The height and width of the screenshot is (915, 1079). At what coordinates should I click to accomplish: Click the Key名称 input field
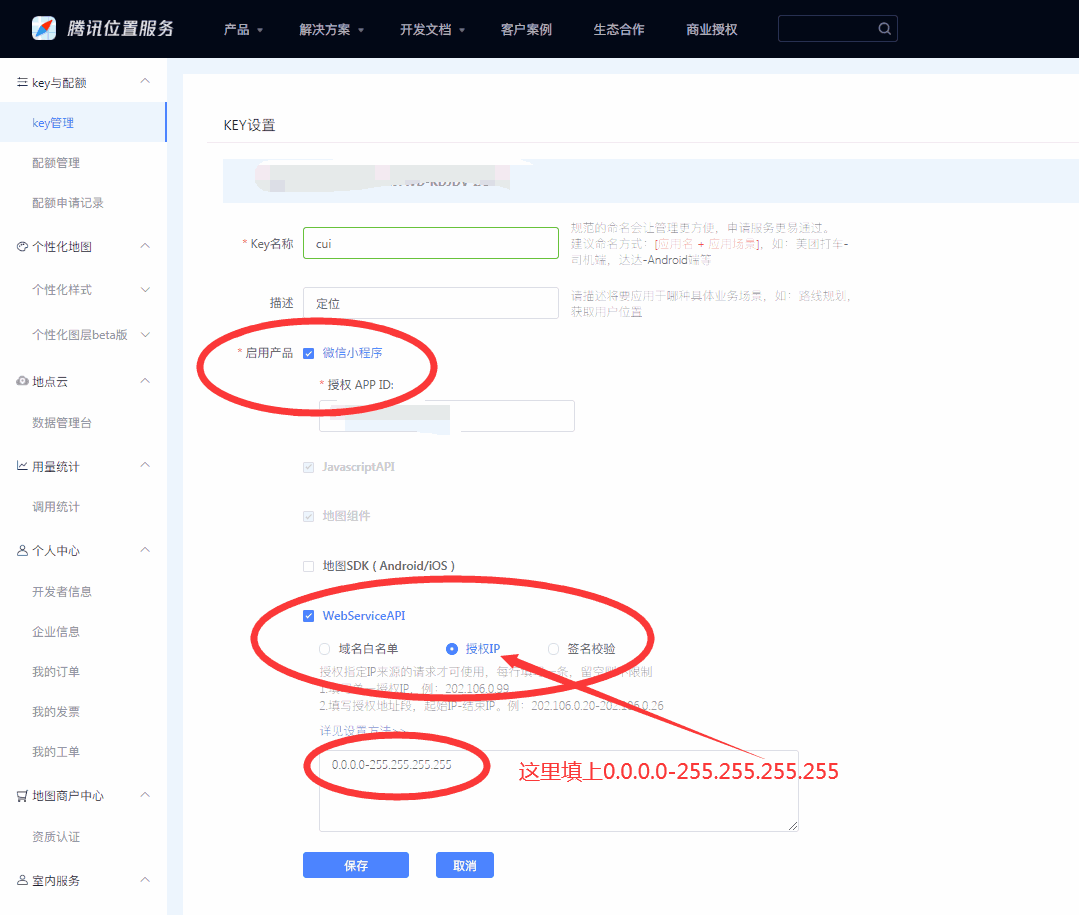(x=431, y=244)
